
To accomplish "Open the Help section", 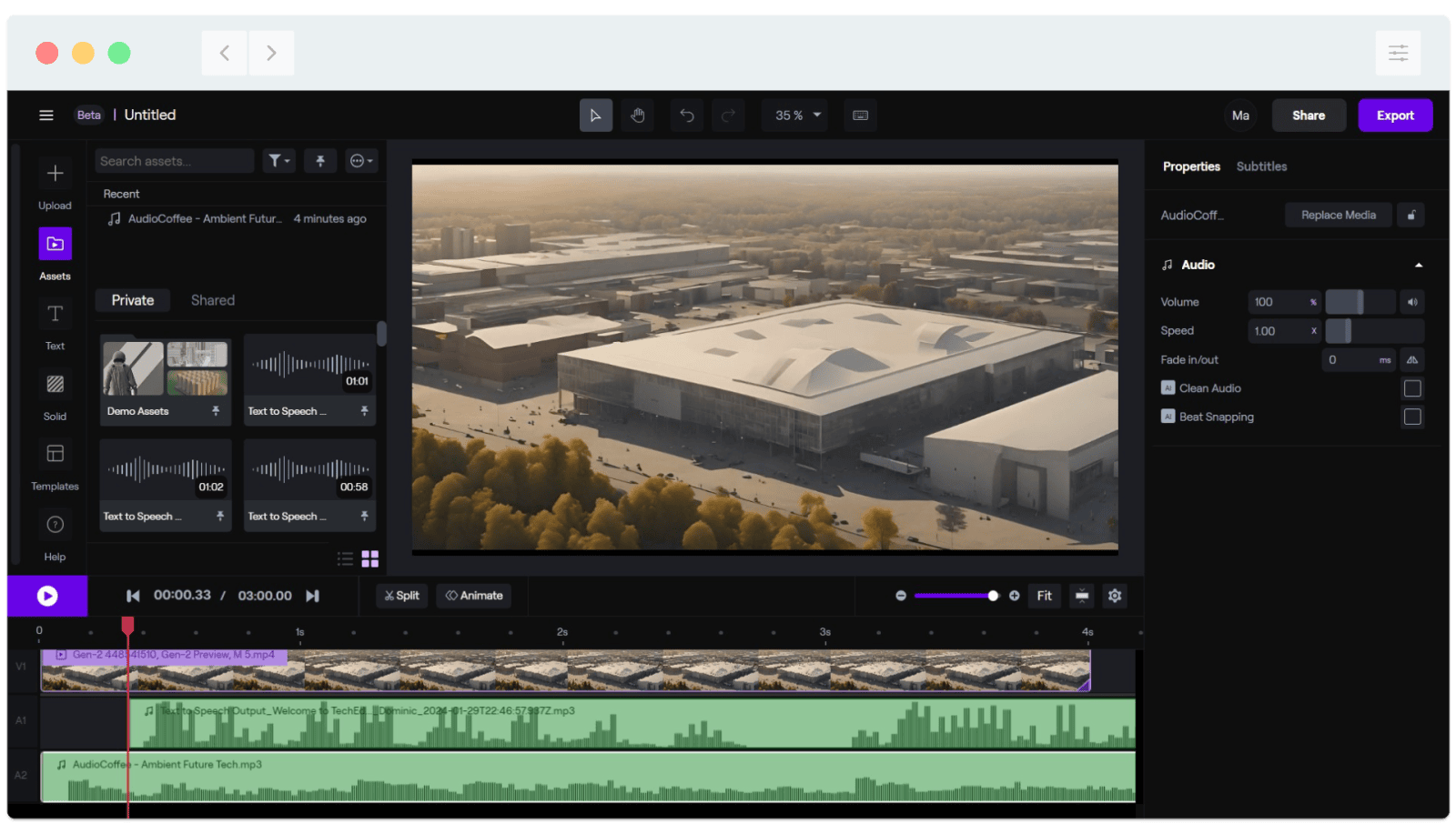I will click(x=55, y=537).
